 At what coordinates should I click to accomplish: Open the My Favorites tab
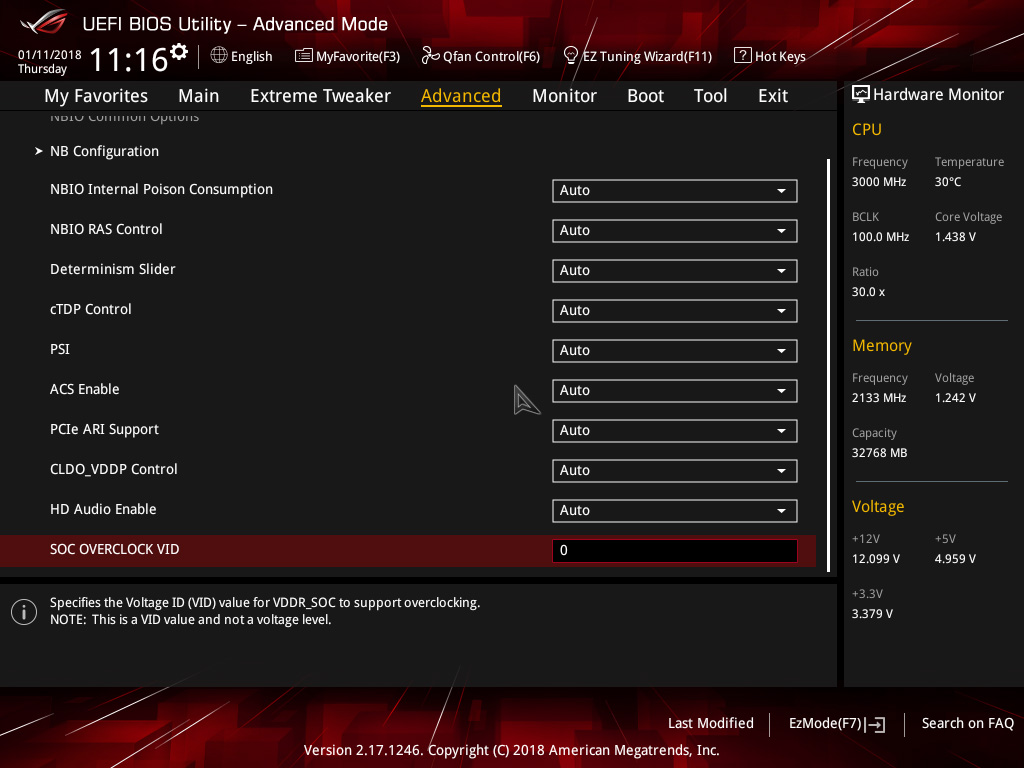96,96
